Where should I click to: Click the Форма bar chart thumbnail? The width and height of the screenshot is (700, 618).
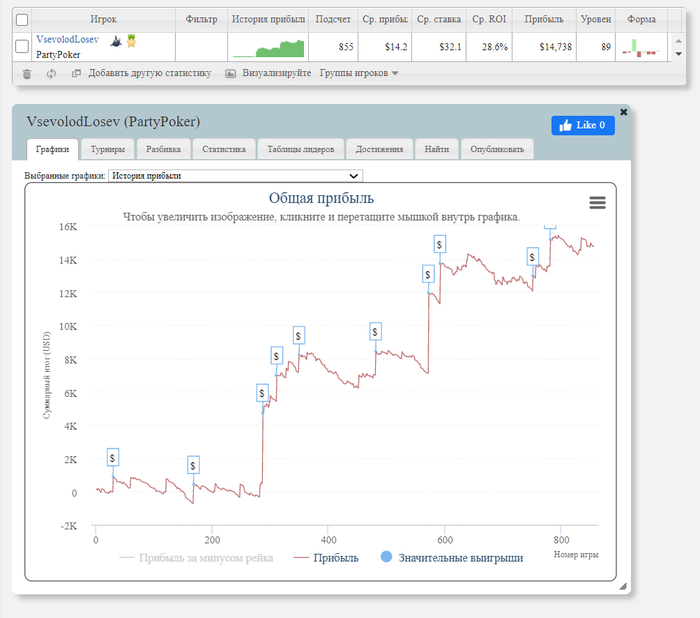click(641, 48)
